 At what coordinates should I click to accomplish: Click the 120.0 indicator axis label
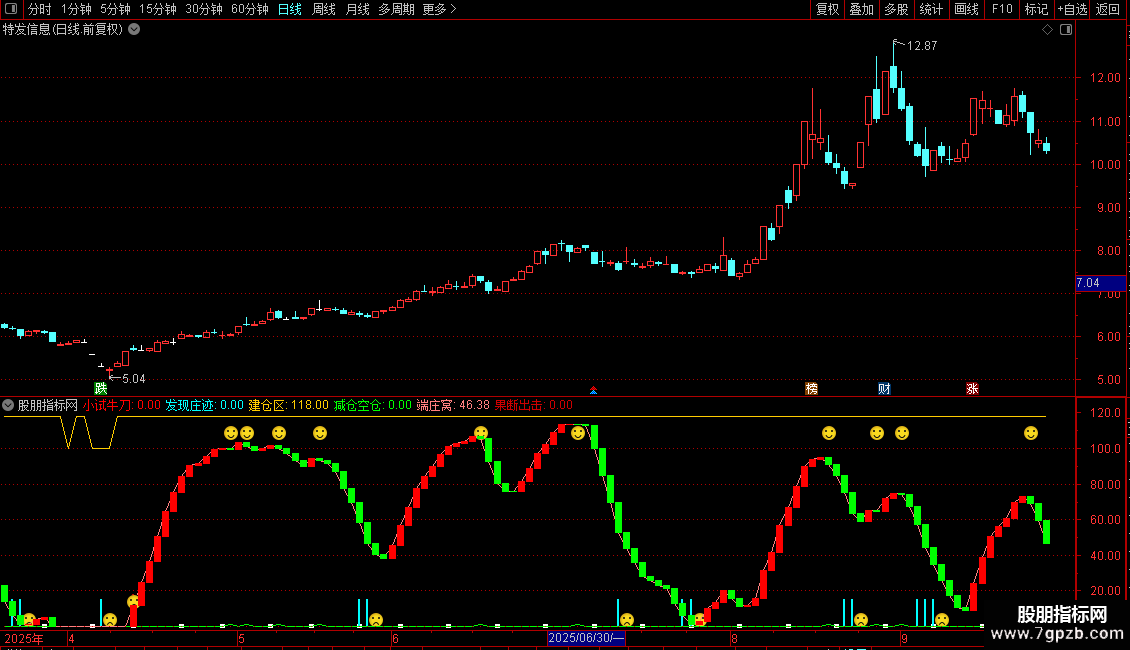(x=1105, y=413)
